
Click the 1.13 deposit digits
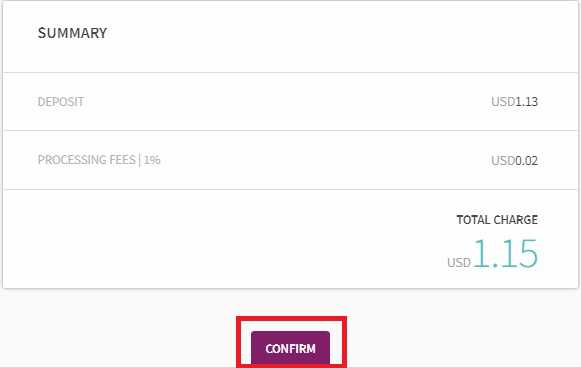pyautogui.click(x=527, y=102)
